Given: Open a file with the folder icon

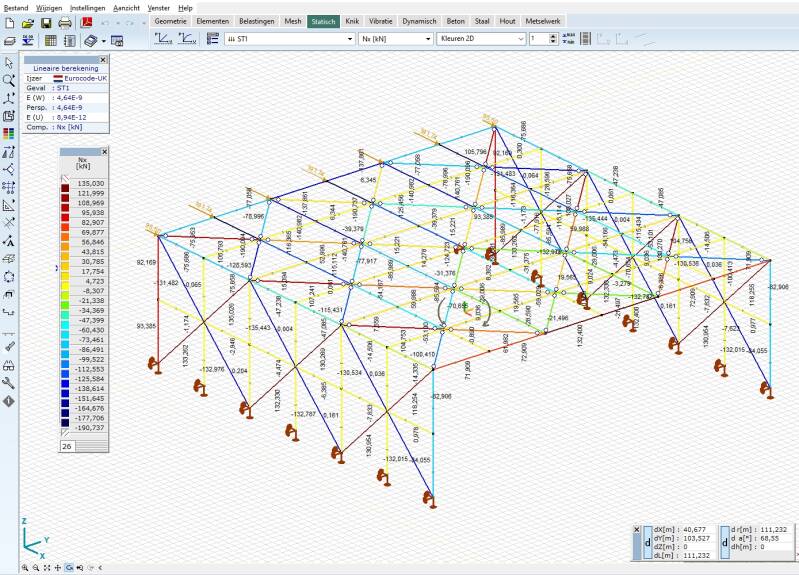Looking at the screenshot, I should (28, 23).
